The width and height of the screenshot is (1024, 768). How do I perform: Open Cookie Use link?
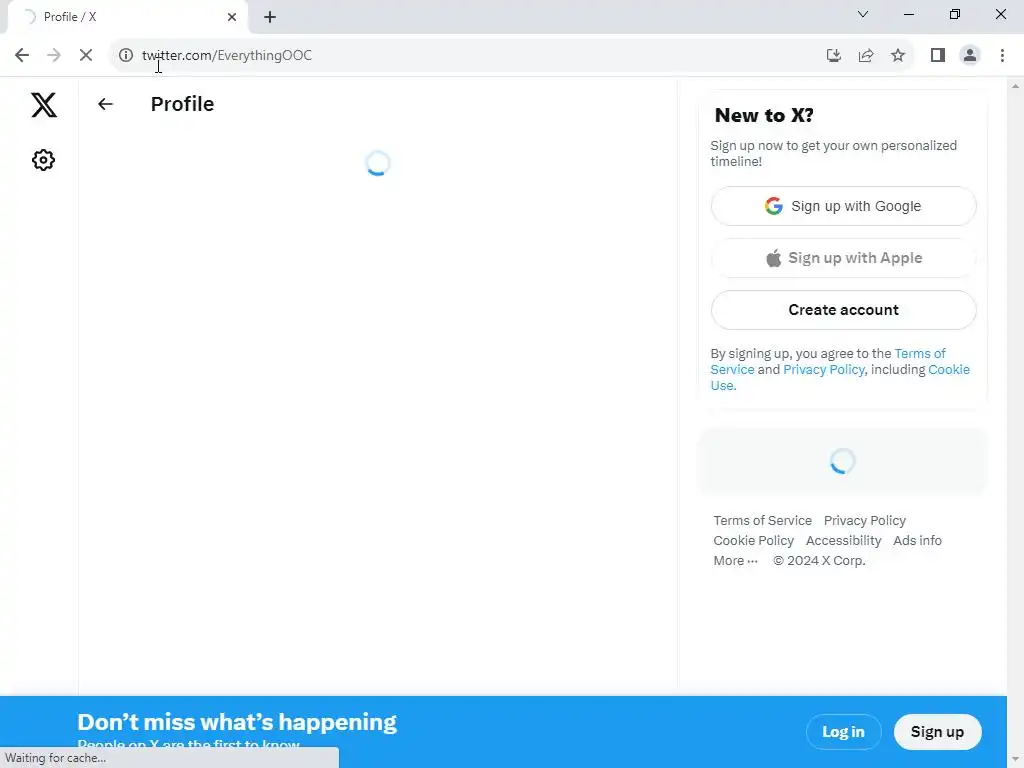pos(948,370)
